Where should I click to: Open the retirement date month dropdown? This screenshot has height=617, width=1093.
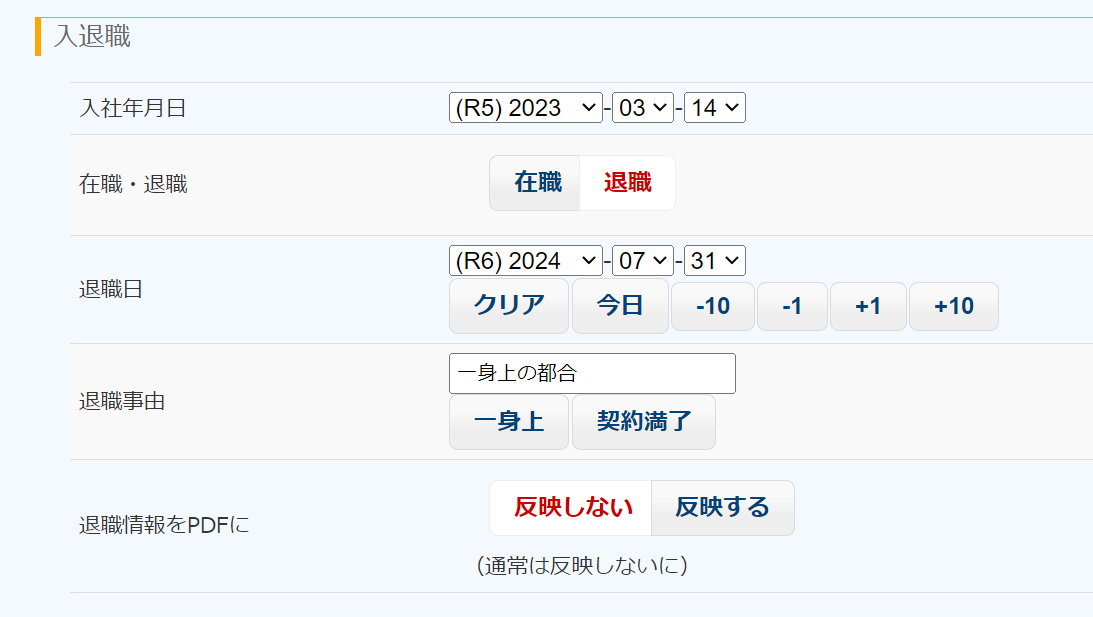642,261
